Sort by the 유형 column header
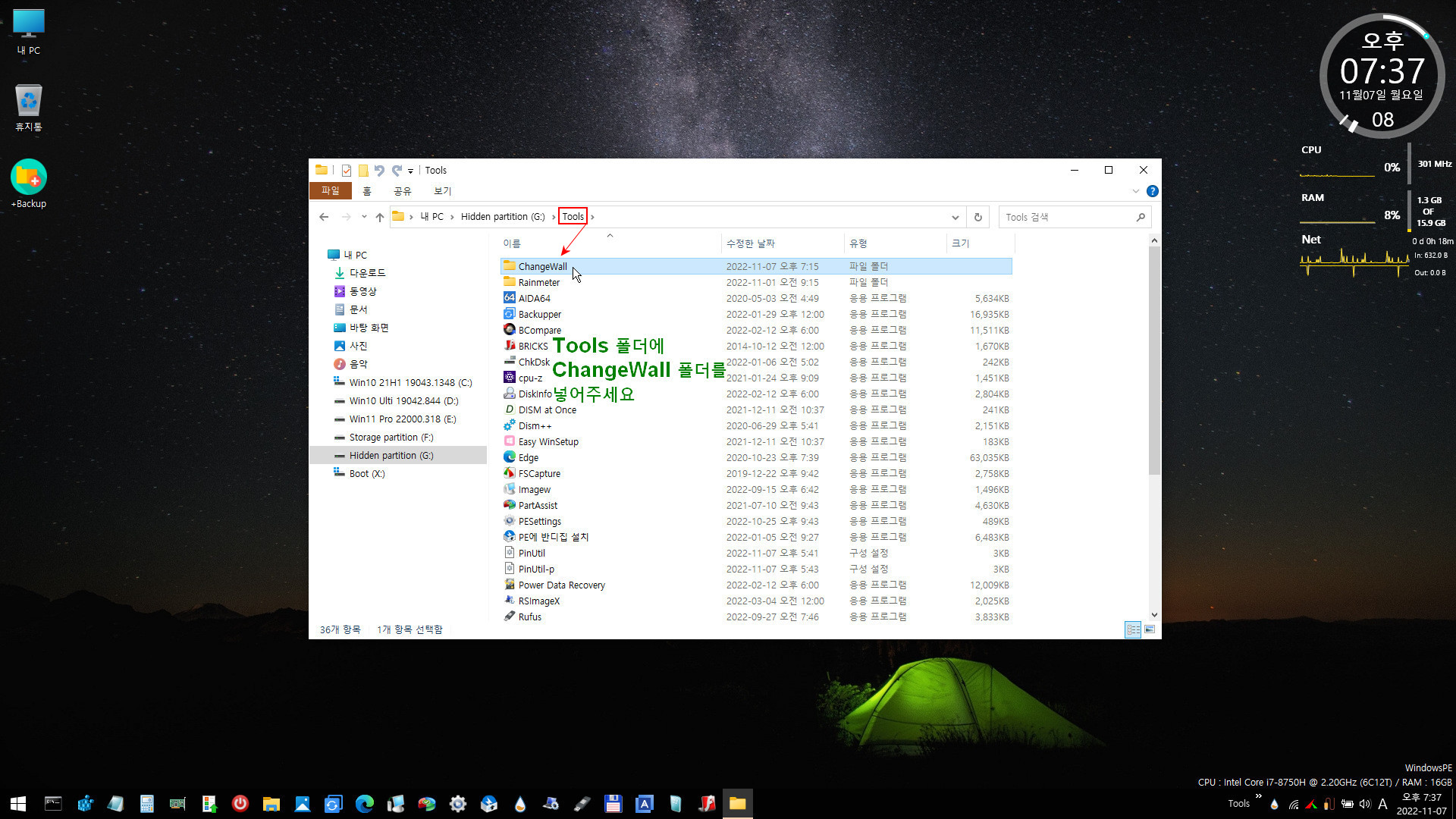Viewport: 1456px width, 819px height. (895, 243)
